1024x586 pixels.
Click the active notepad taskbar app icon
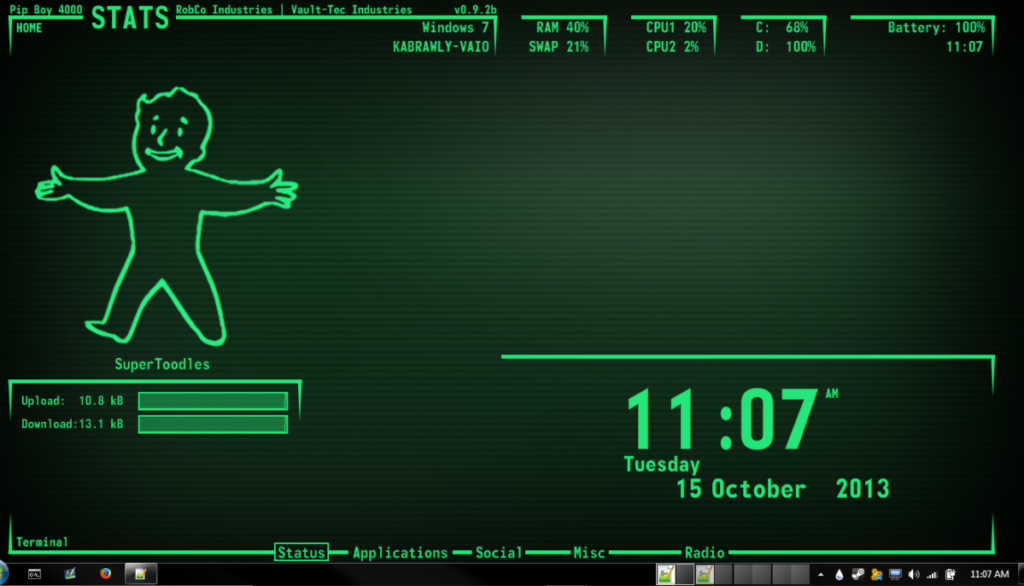click(x=141, y=574)
